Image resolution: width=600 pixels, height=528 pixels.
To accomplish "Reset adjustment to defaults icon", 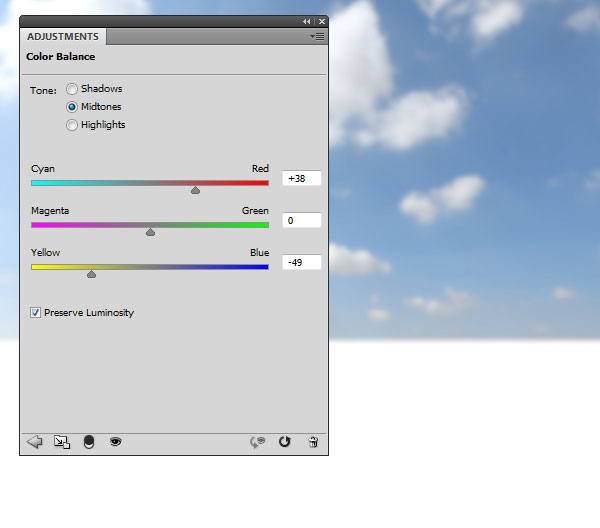I will coord(285,442).
